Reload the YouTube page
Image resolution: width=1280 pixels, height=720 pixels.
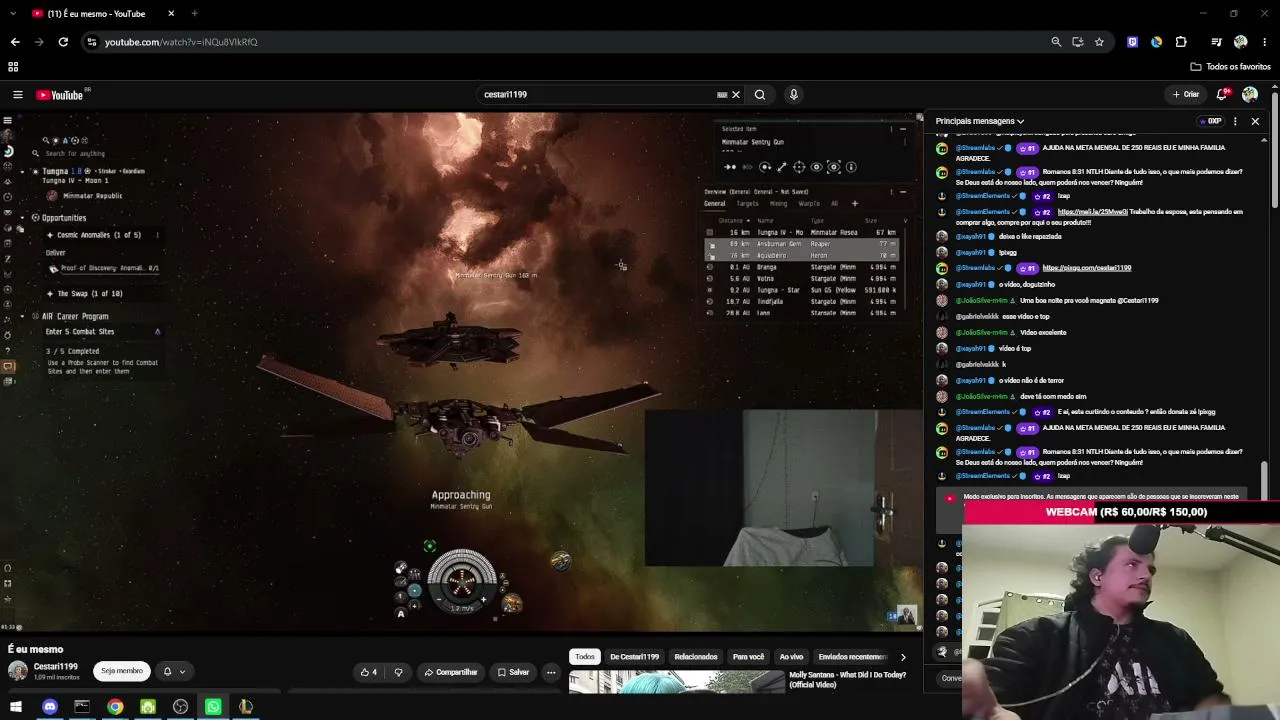tap(63, 42)
